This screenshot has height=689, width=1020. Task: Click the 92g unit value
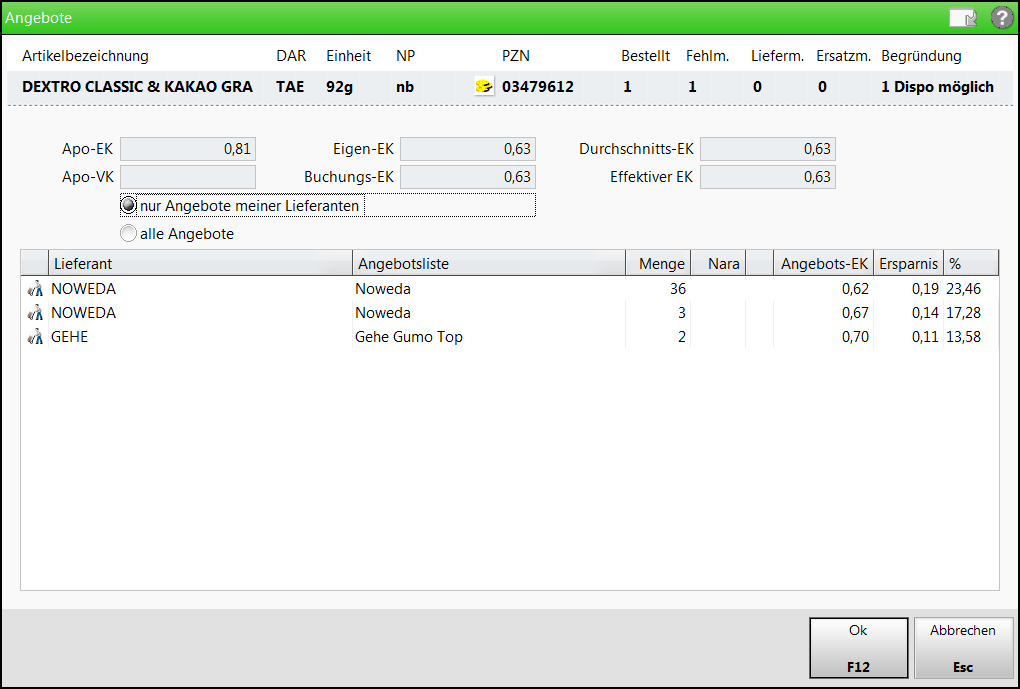[x=340, y=87]
